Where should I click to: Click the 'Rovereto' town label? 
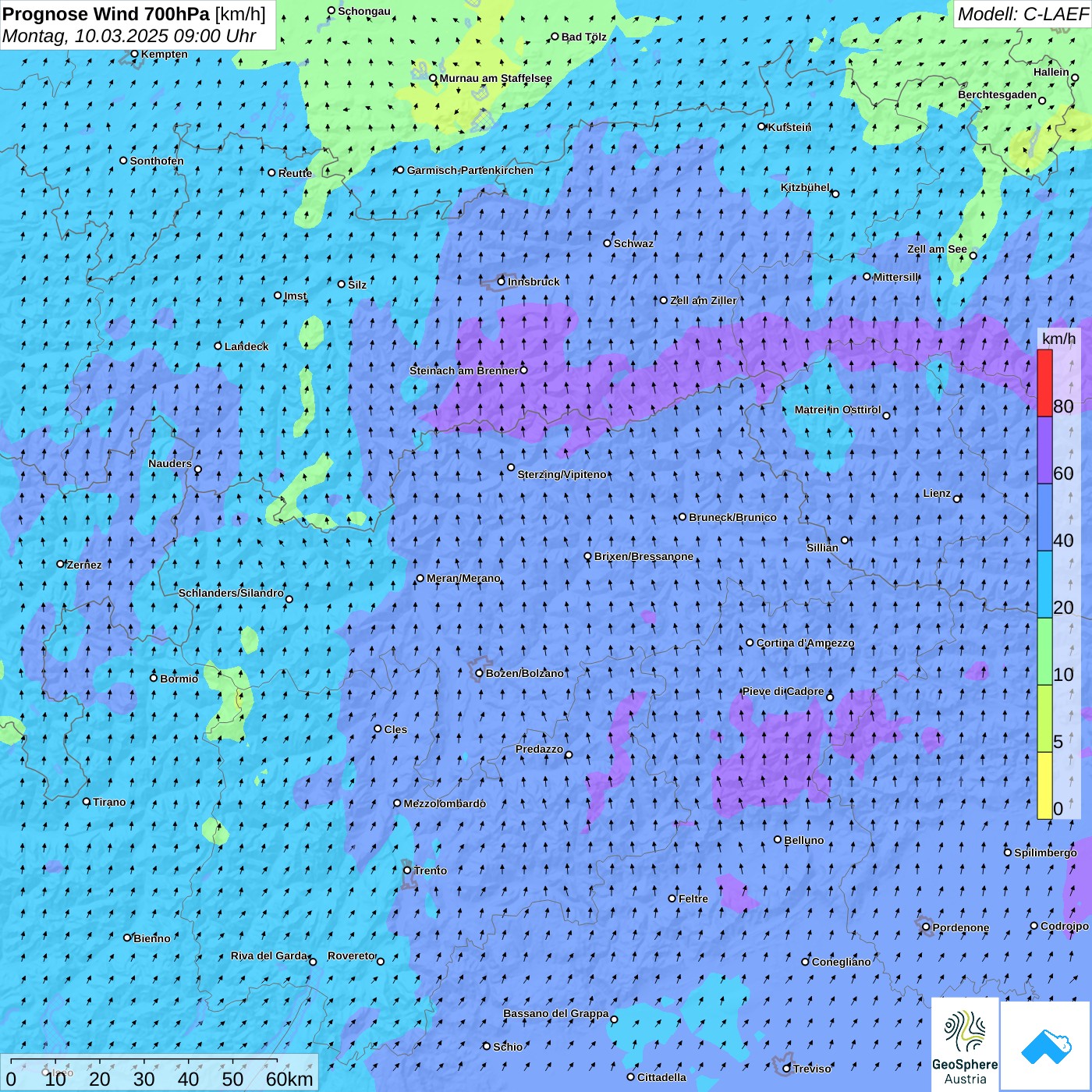(351, 955)
